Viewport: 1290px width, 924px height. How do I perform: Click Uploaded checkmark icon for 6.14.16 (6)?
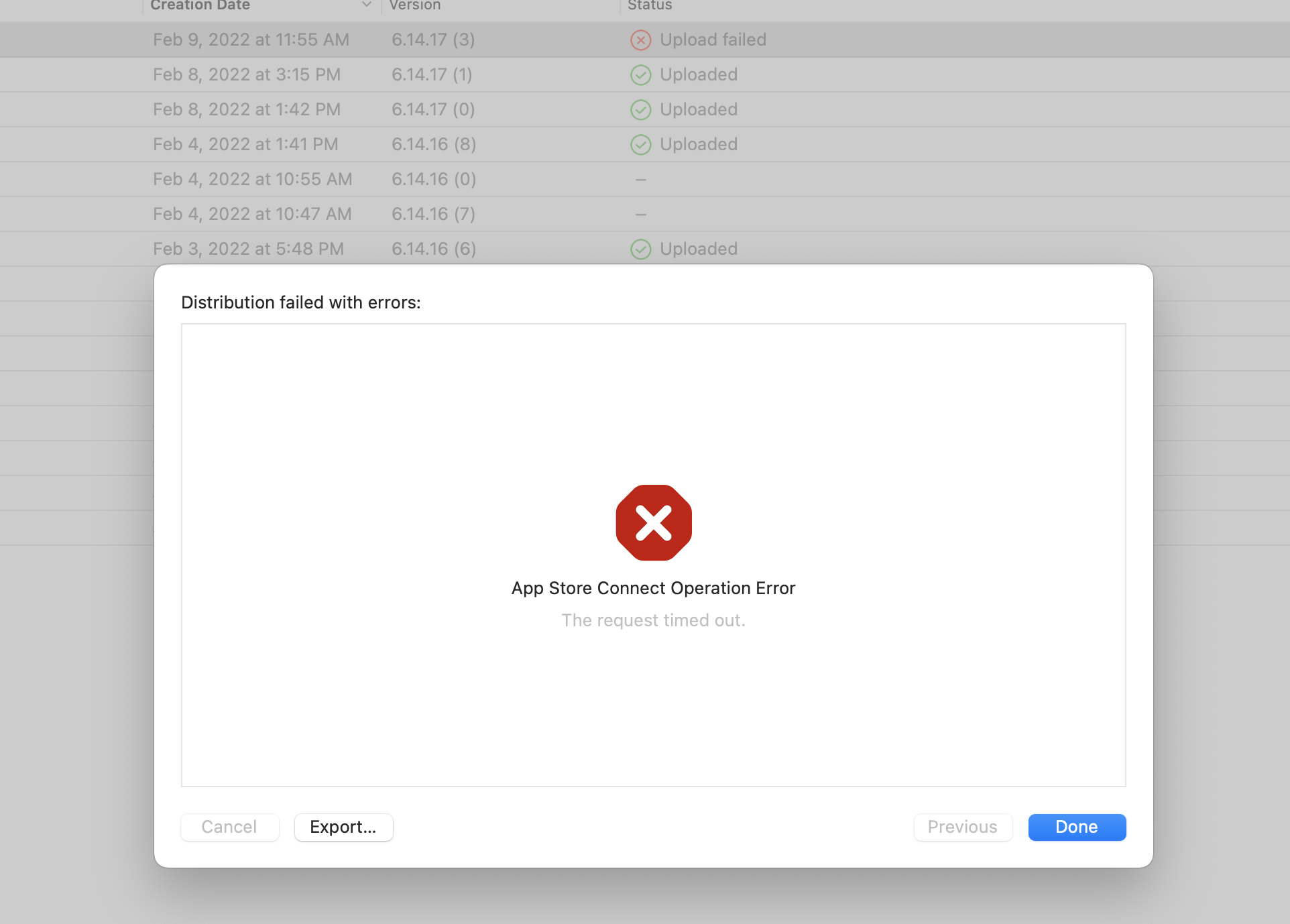641,249
